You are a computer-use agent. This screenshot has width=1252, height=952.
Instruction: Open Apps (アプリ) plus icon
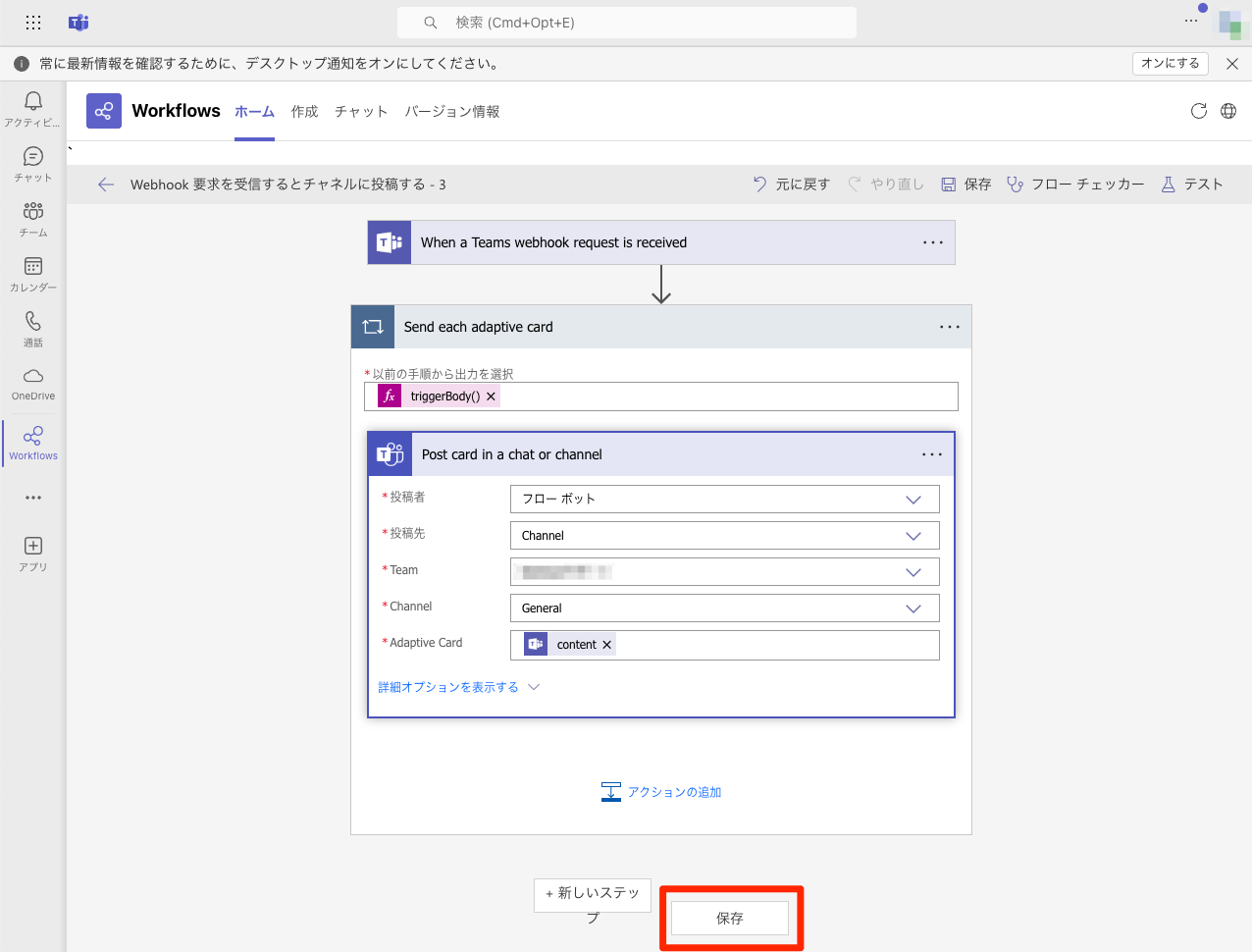[x=33, y=554]
